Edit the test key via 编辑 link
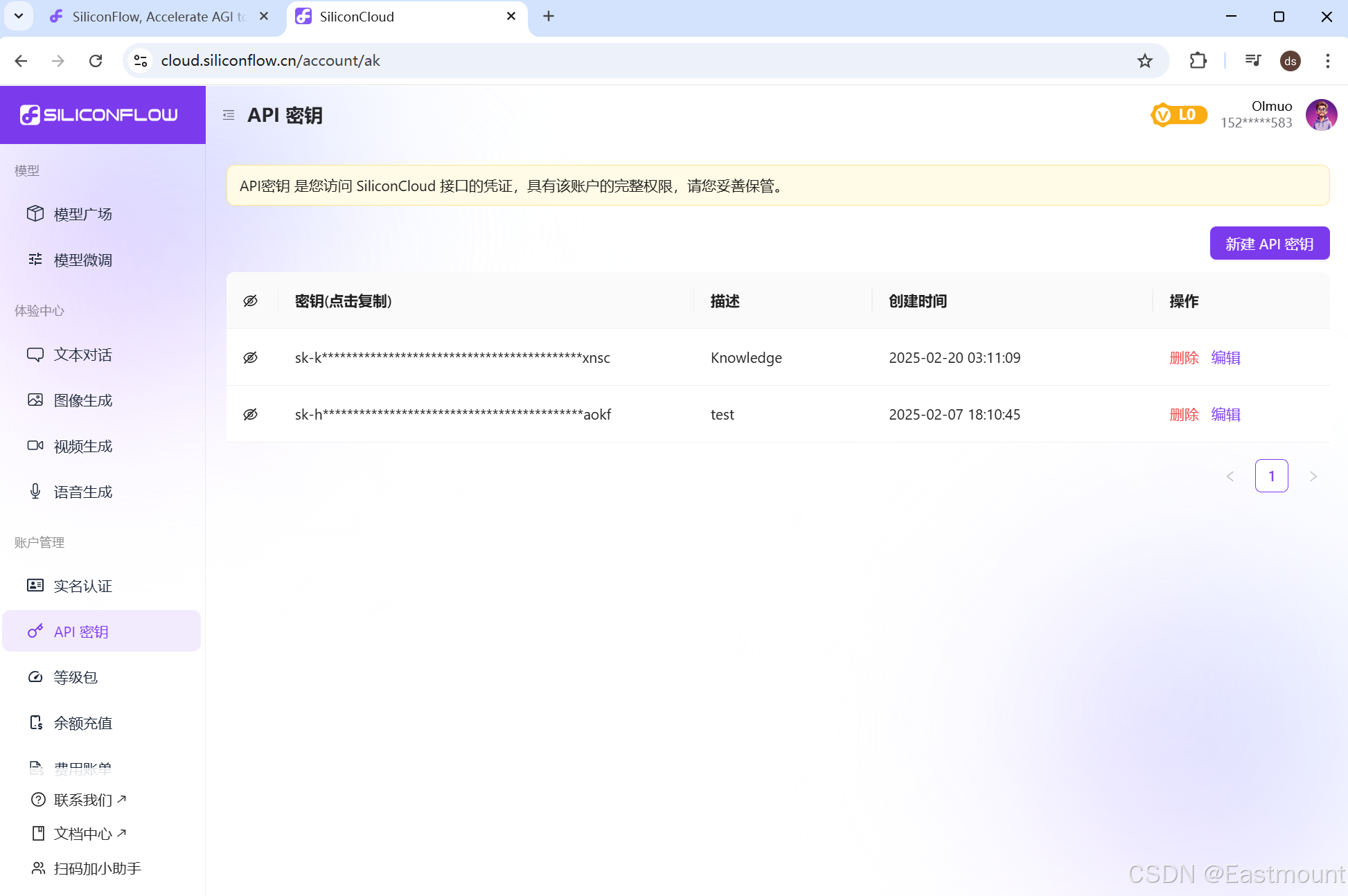This screenshot has width=1348, height=896. (1225, 415)
